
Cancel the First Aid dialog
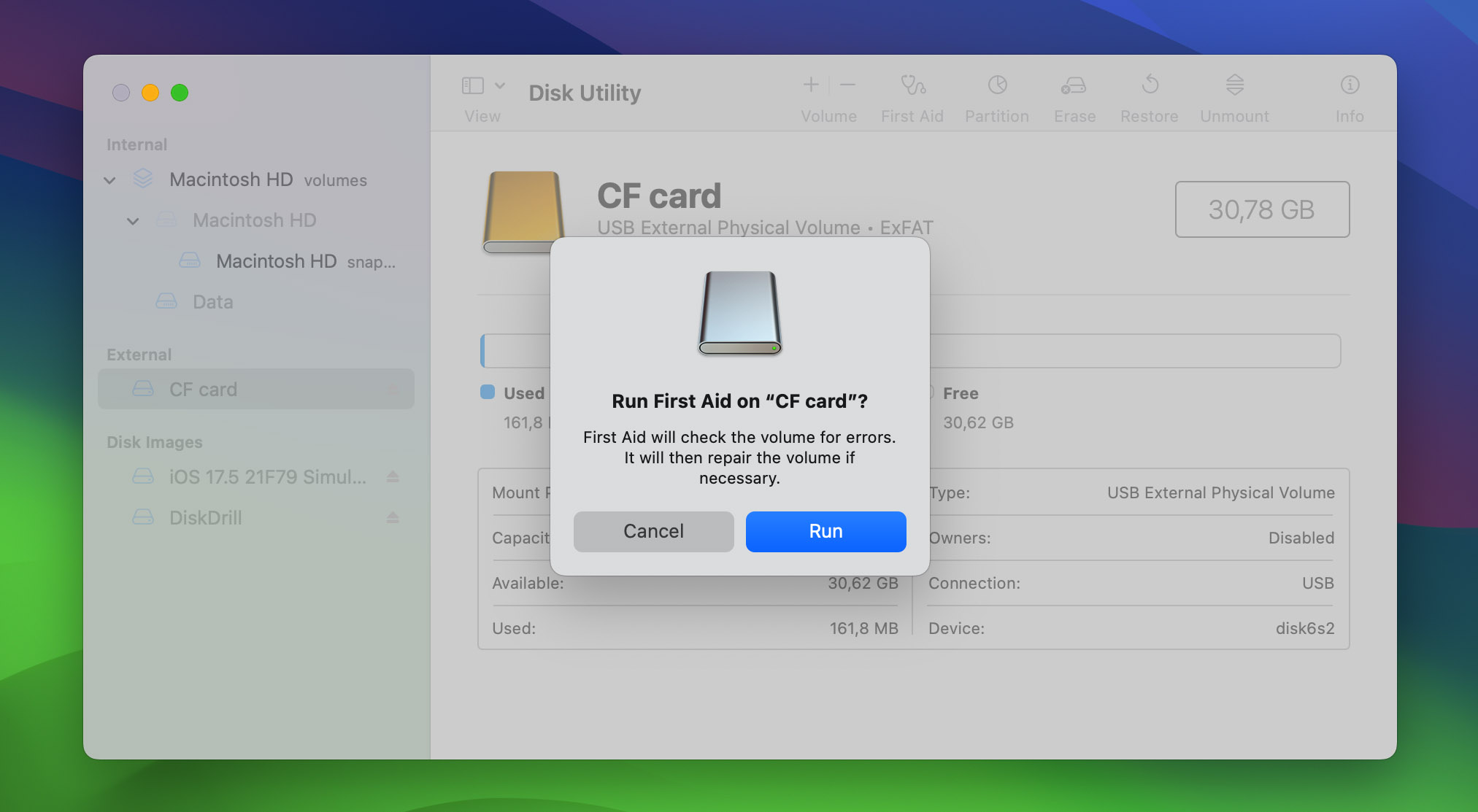tap(653, 531)
